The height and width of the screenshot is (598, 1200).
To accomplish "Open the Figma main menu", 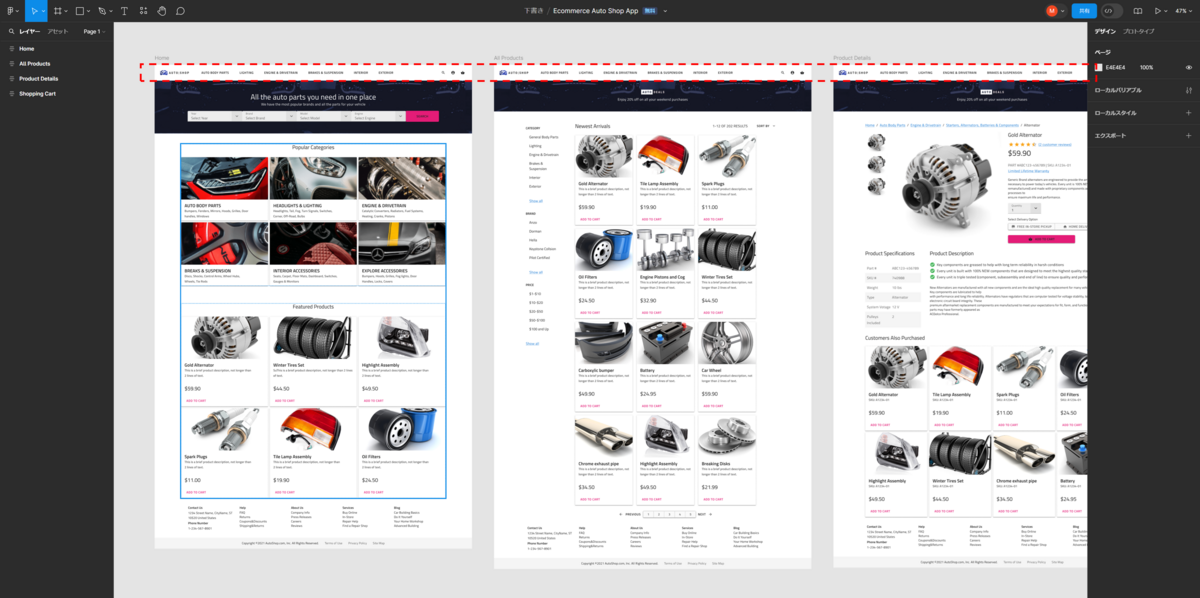I will pos(10,10).
